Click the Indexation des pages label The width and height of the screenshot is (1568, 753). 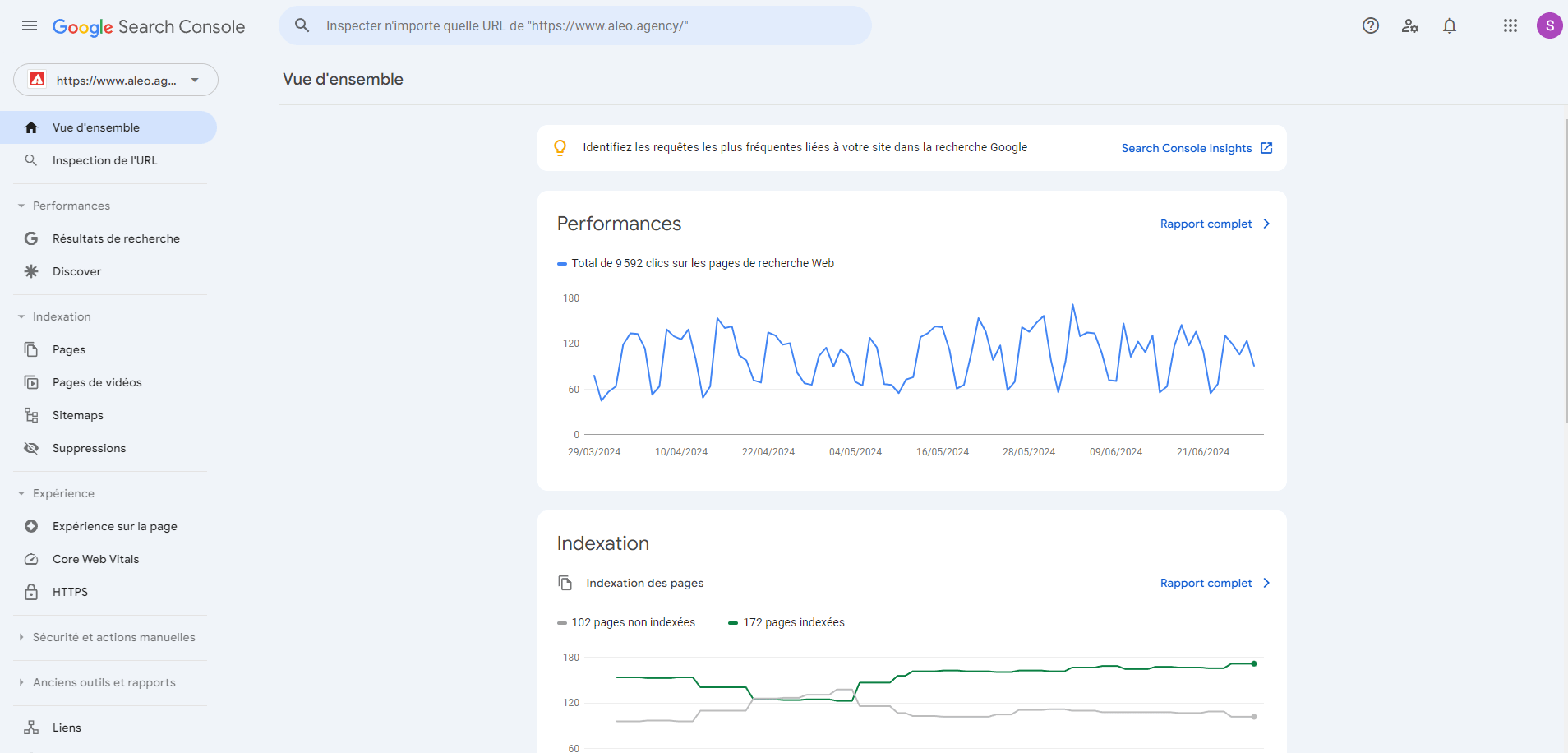[x=645, y=583]
